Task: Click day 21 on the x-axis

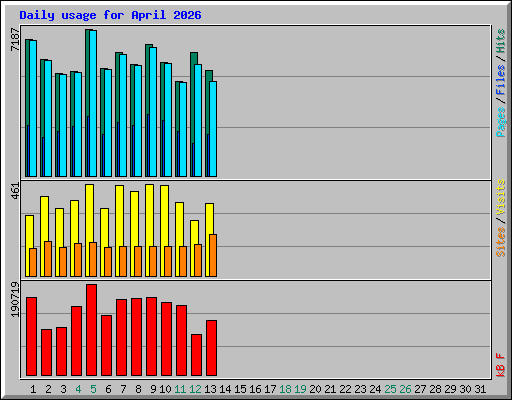Action: (x=330, y=389)
